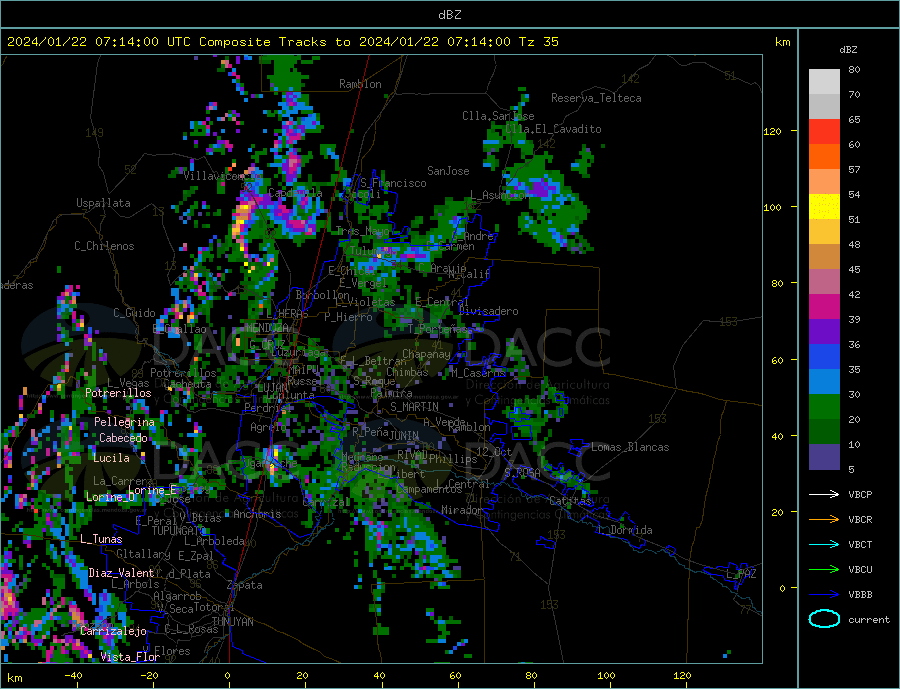Click the 'km' unit label at bottom left
Viewport: 900px width, 689px height.
(x=15, y=678)
